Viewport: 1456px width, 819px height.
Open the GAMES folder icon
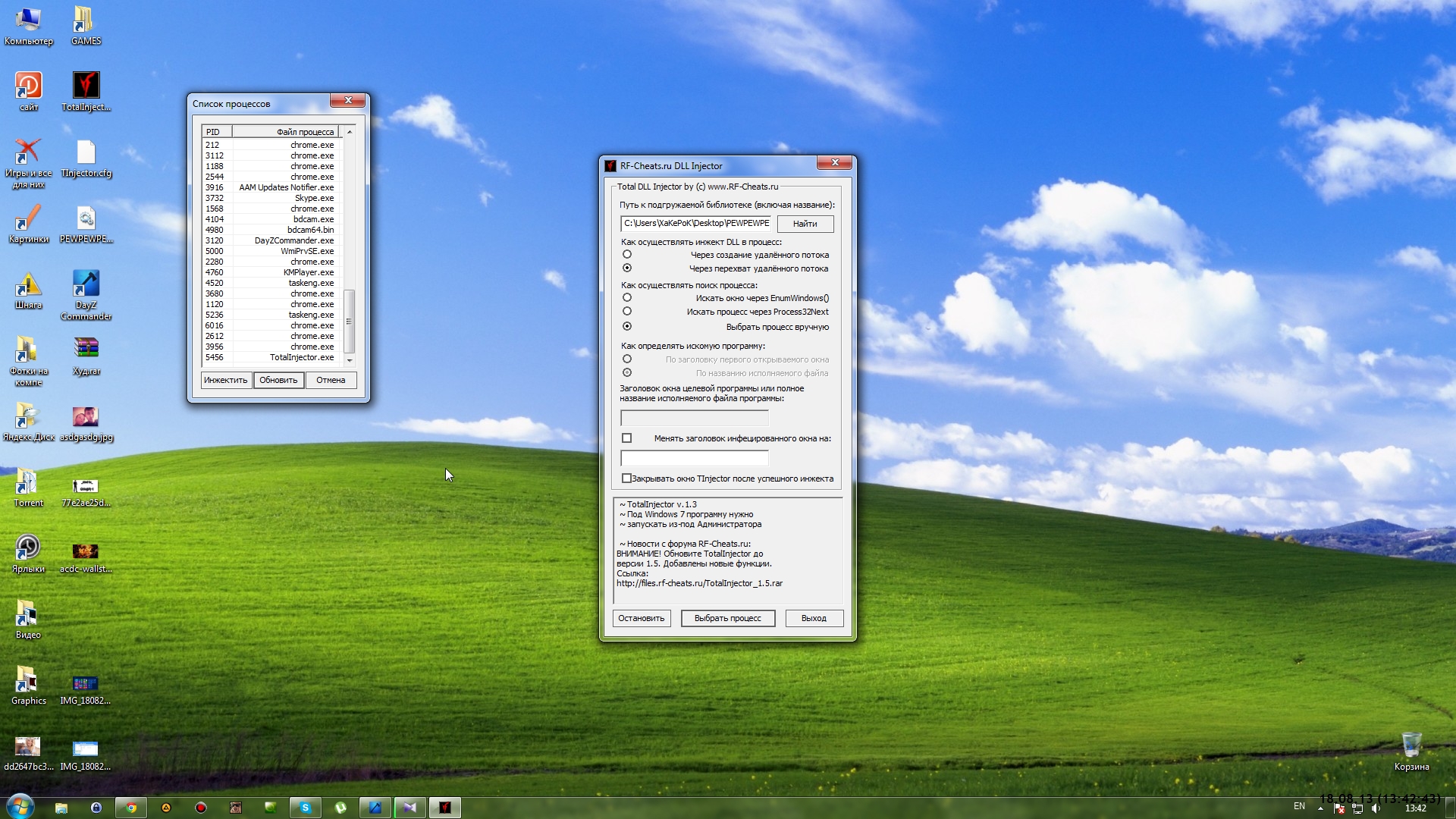tap(86, 27)
